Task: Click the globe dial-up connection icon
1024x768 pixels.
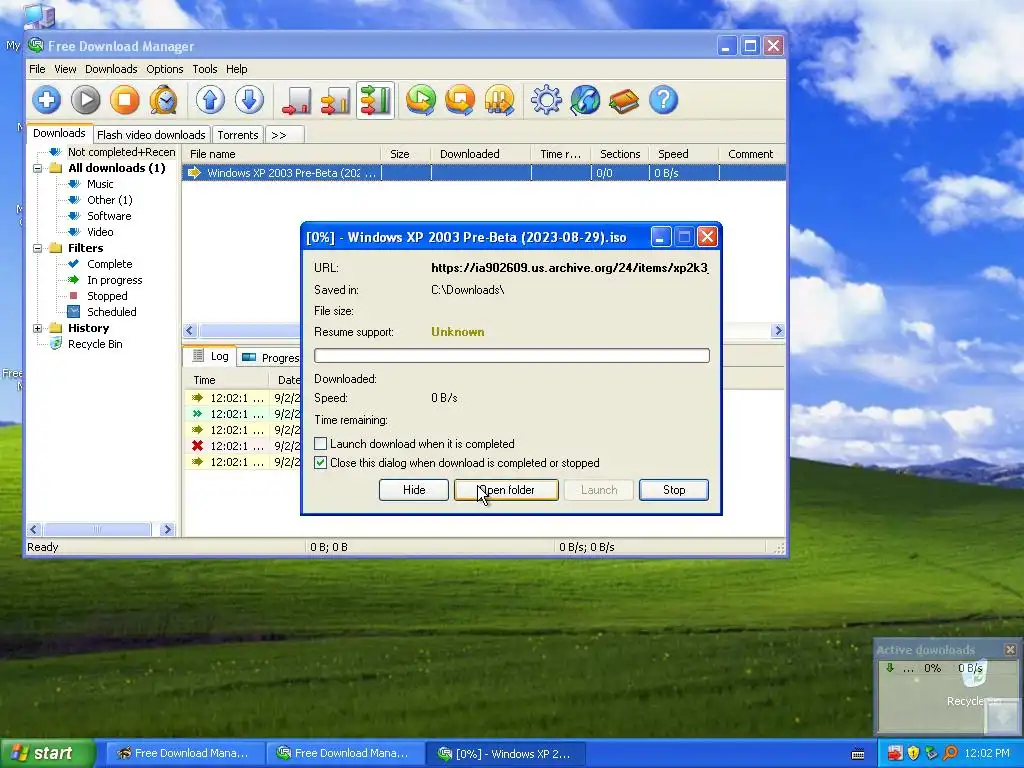Action: 585,100
